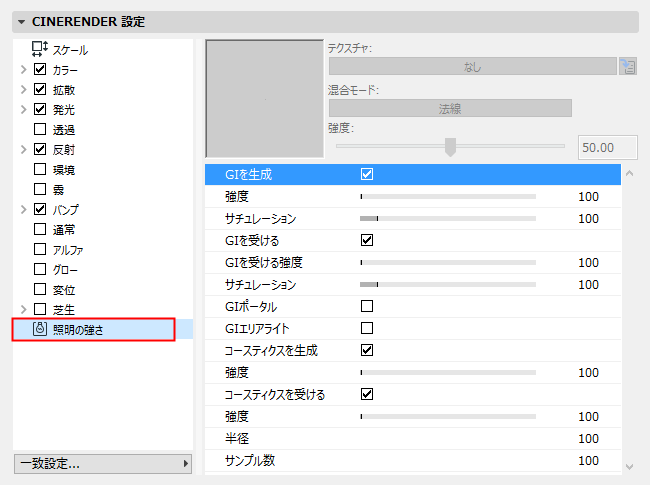Toggle the カラー channel checkbox
This screenshot has height=485, width=650.
[x=40, y=69]
